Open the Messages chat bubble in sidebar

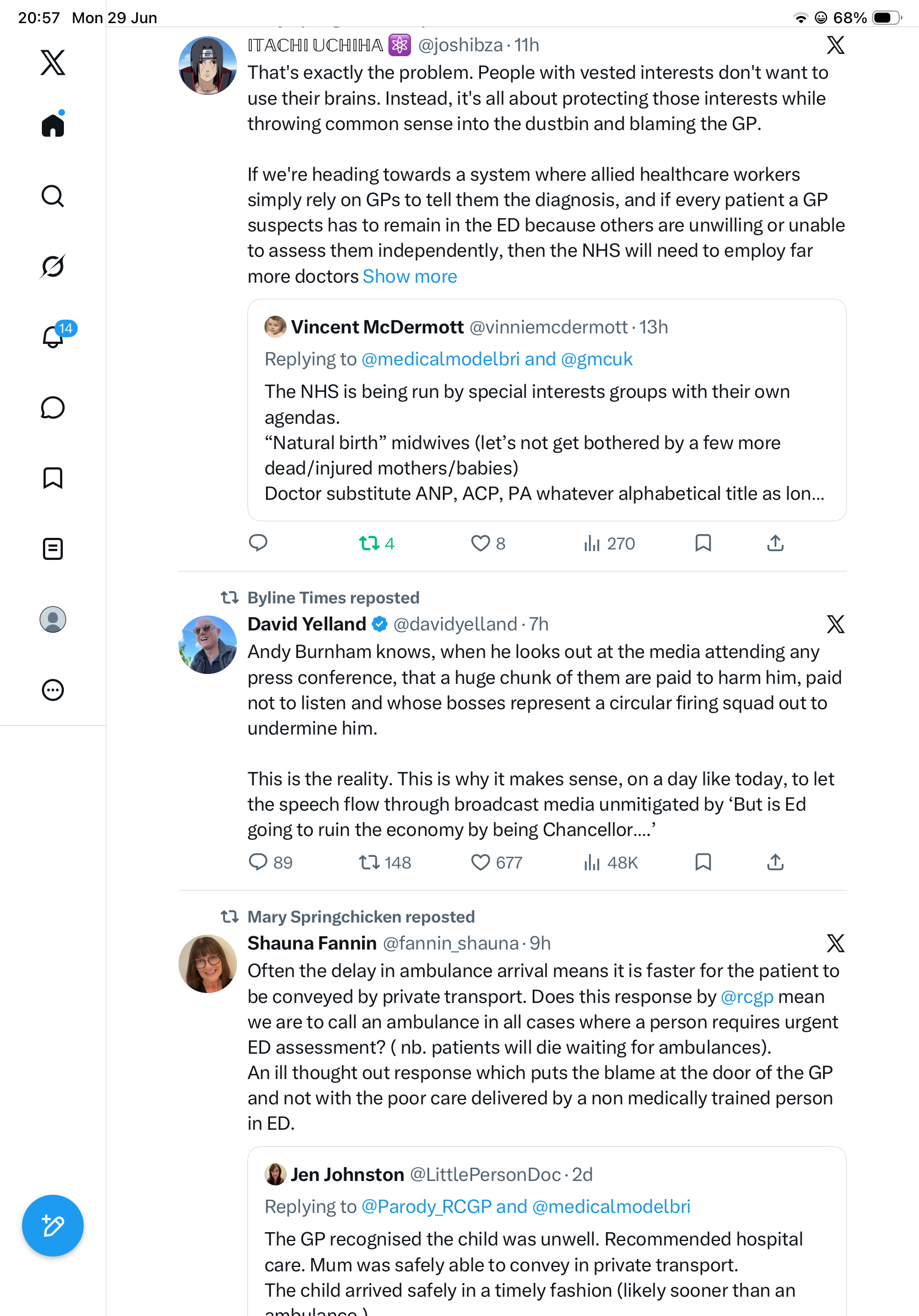pos(53,407)
